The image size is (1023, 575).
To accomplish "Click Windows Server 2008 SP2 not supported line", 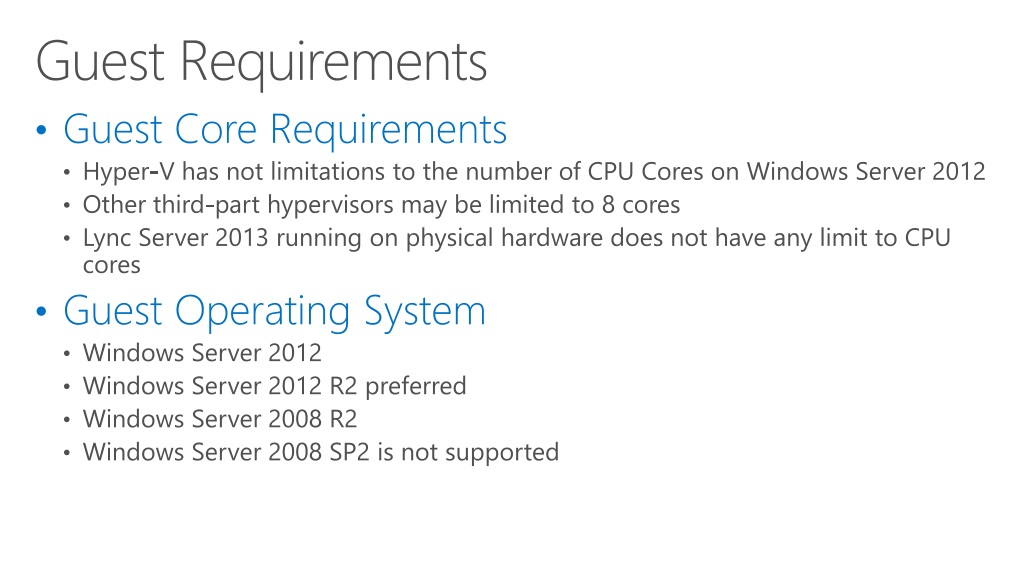I will pos(321,452).
